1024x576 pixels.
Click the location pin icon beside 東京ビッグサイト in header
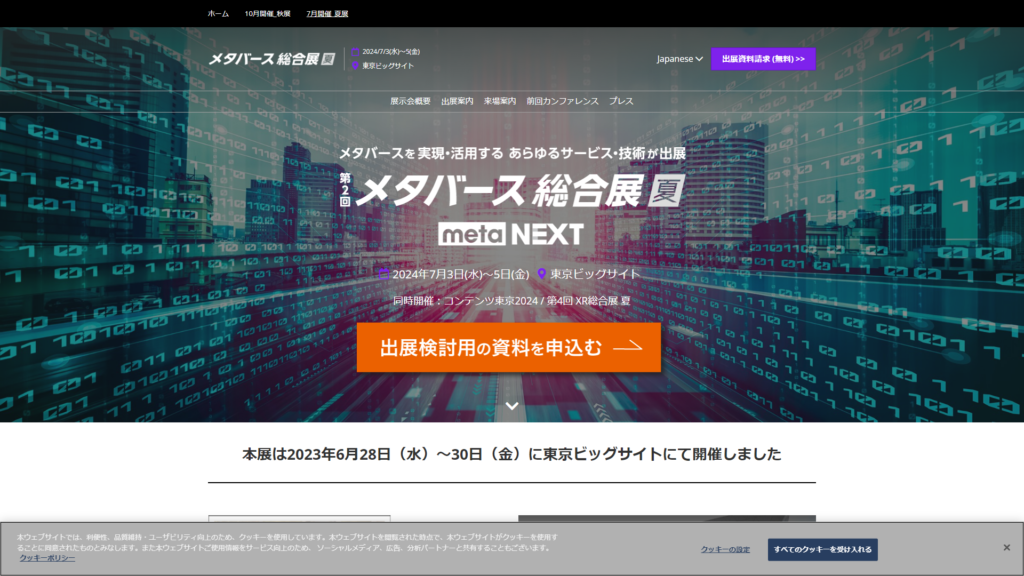(355, 66)
